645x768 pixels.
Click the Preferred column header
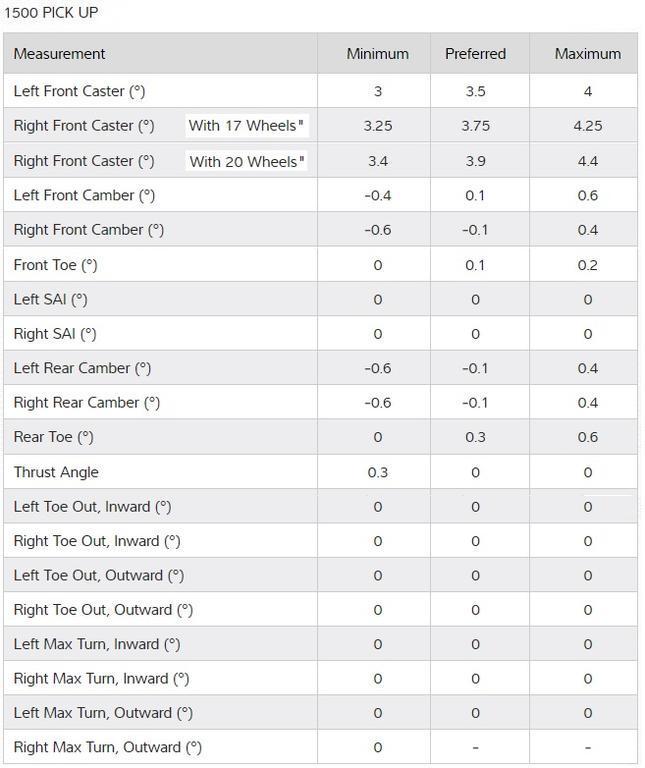click(x=475, y=53)
